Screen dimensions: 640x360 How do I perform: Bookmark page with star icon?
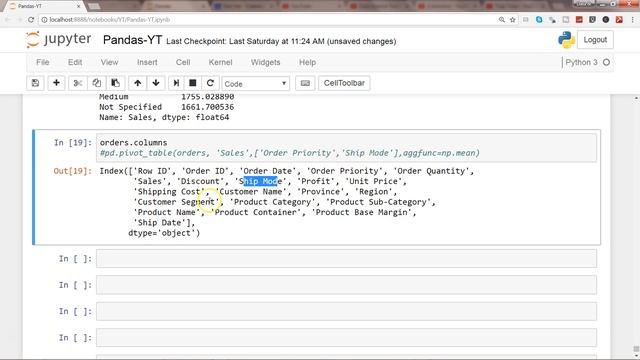point(513,20)
